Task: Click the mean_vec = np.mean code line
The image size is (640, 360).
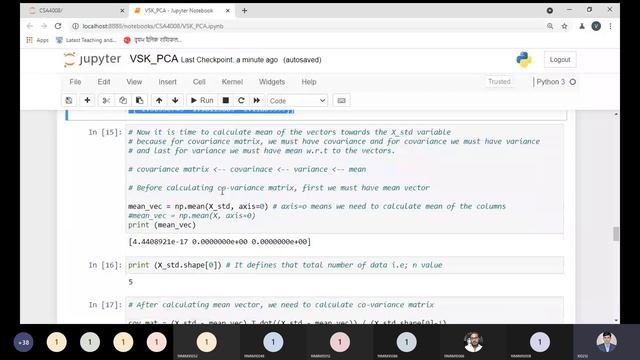Action: click(x=198, y=207)
